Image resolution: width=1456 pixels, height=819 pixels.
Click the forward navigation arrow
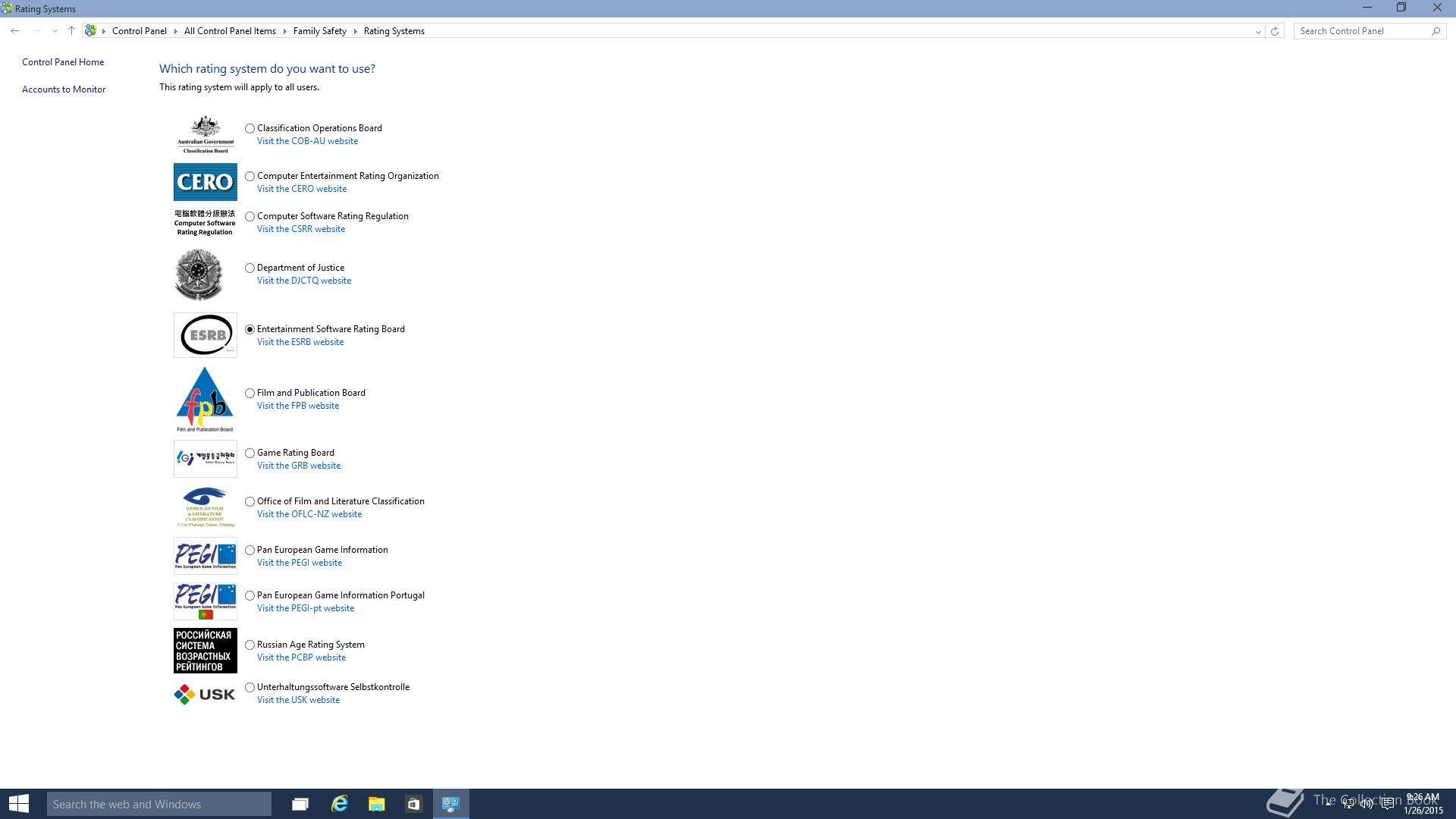36,31
